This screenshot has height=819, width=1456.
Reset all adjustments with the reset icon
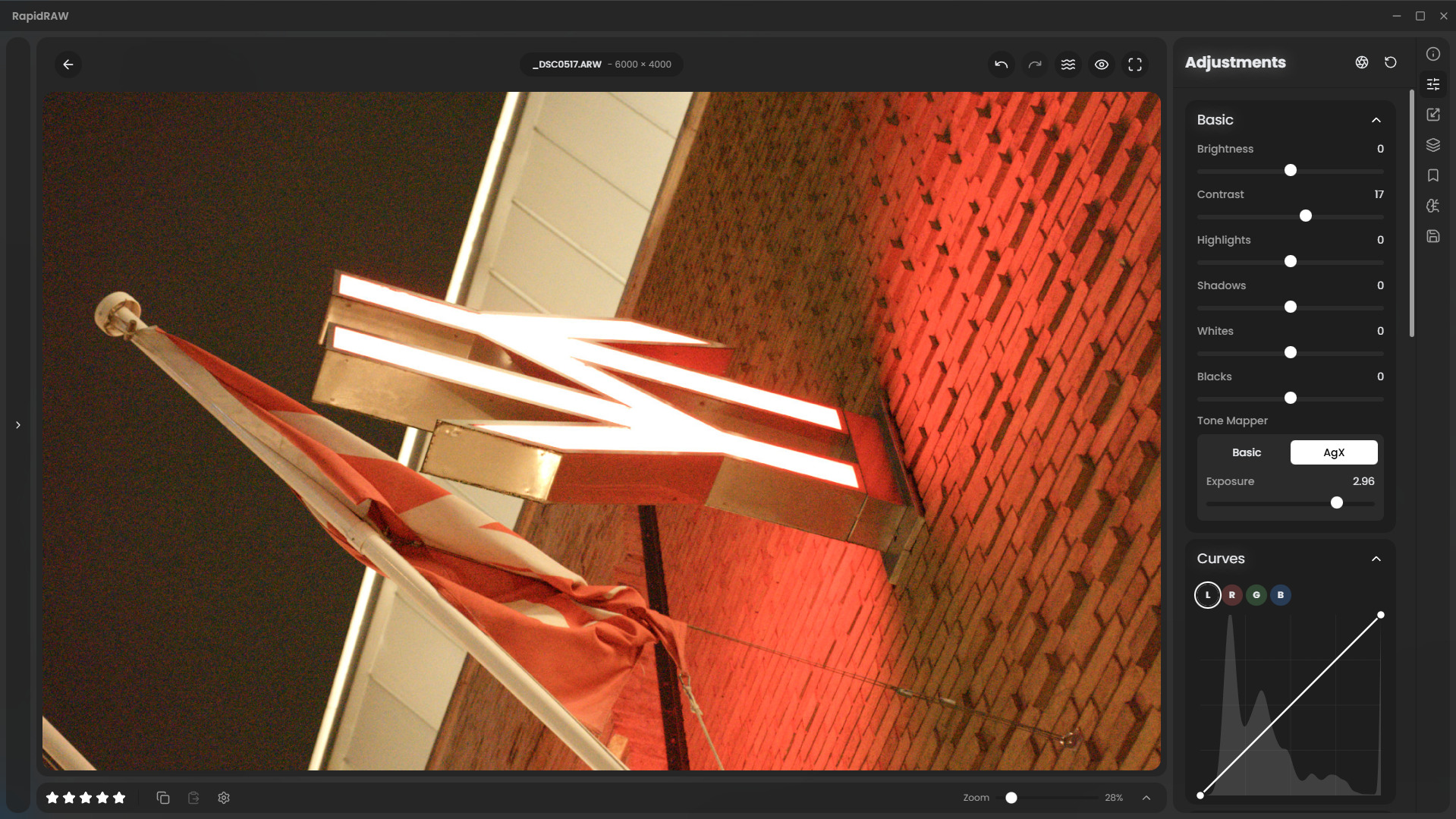(x=1390, y=62)
